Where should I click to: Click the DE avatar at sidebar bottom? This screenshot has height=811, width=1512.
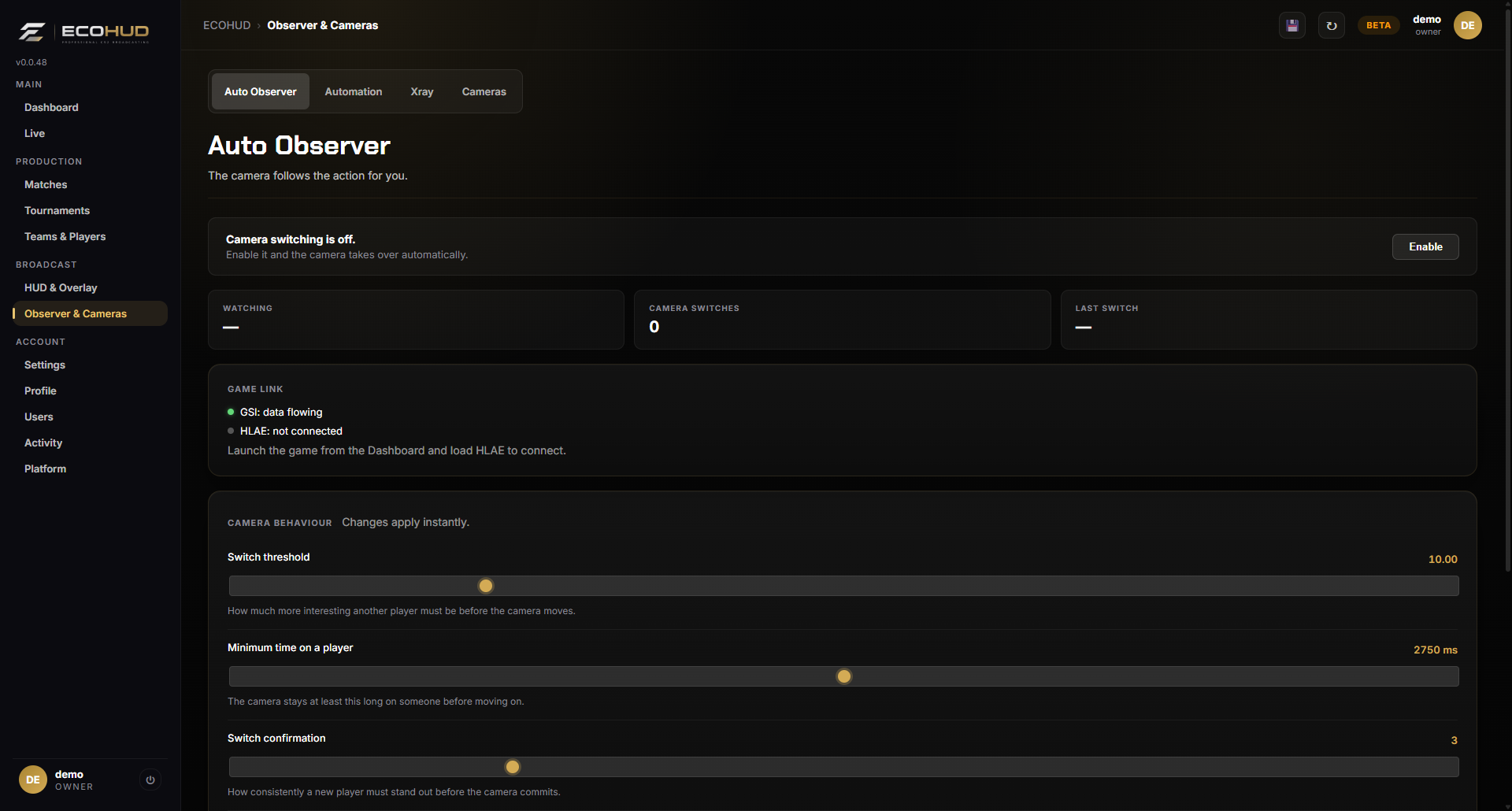click(33, 780)
